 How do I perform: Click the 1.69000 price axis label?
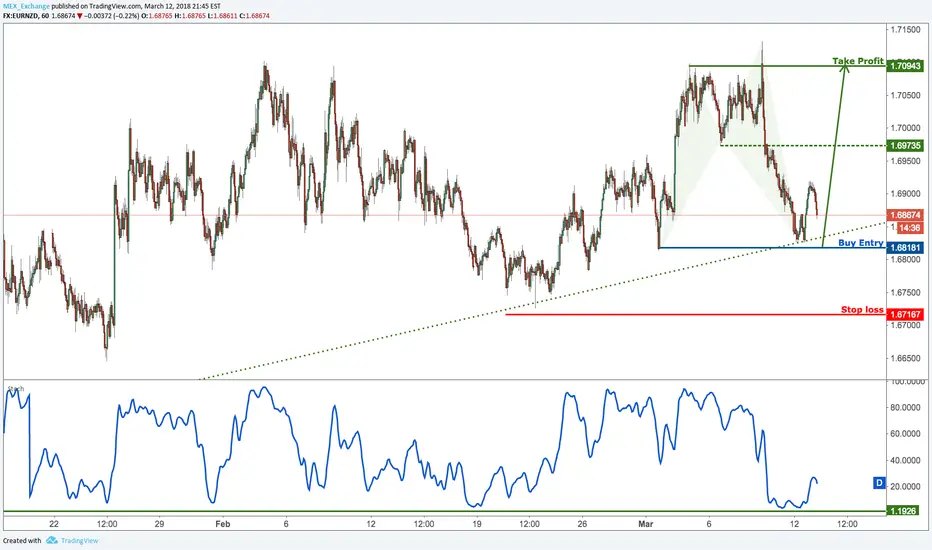click(x=906, y=194)
